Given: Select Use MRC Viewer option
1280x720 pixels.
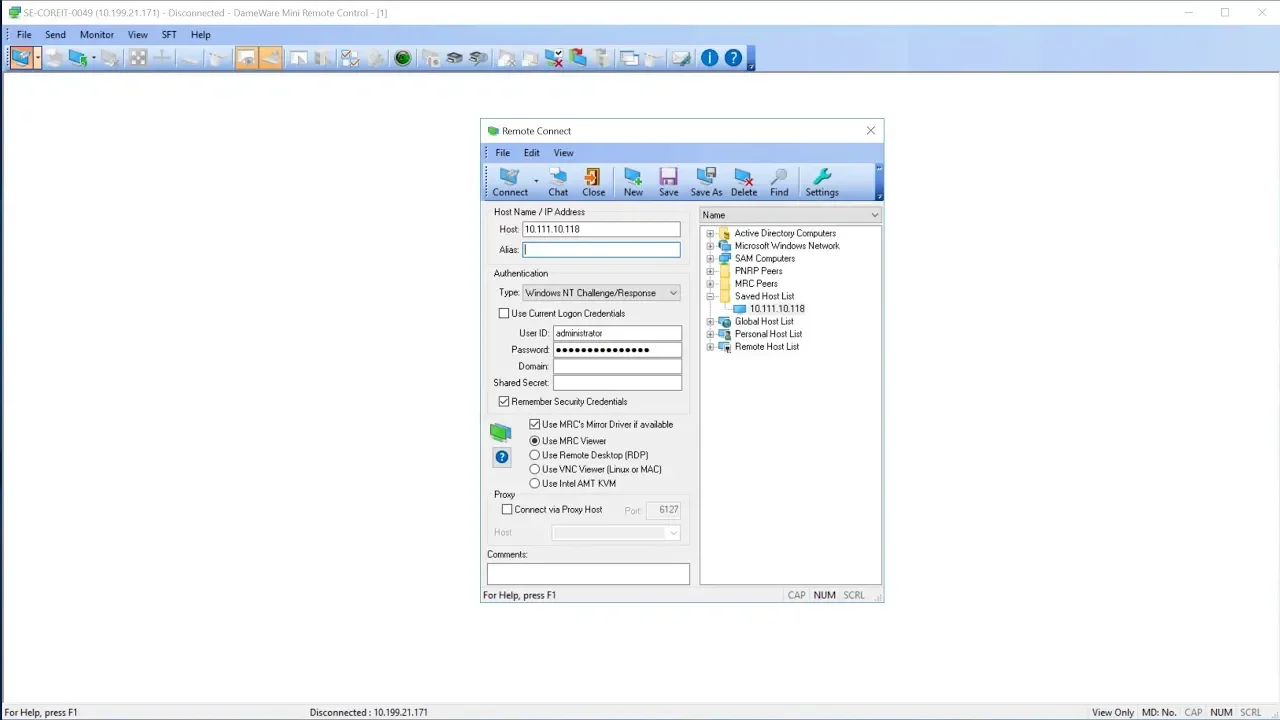Looking at the screenshot, I should (535, 441).
